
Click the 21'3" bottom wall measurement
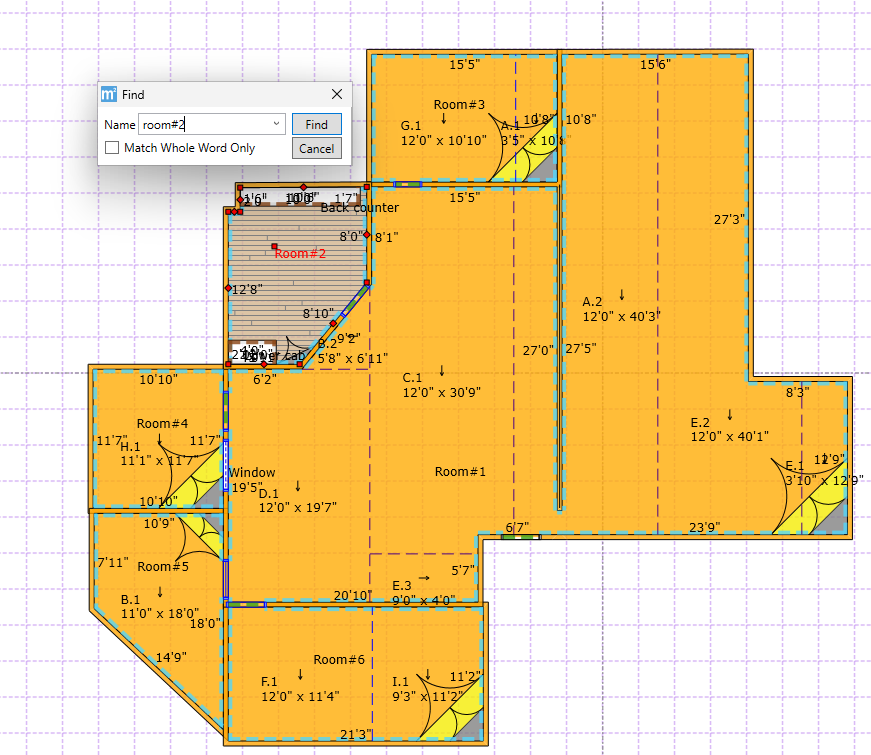point(356,734)
